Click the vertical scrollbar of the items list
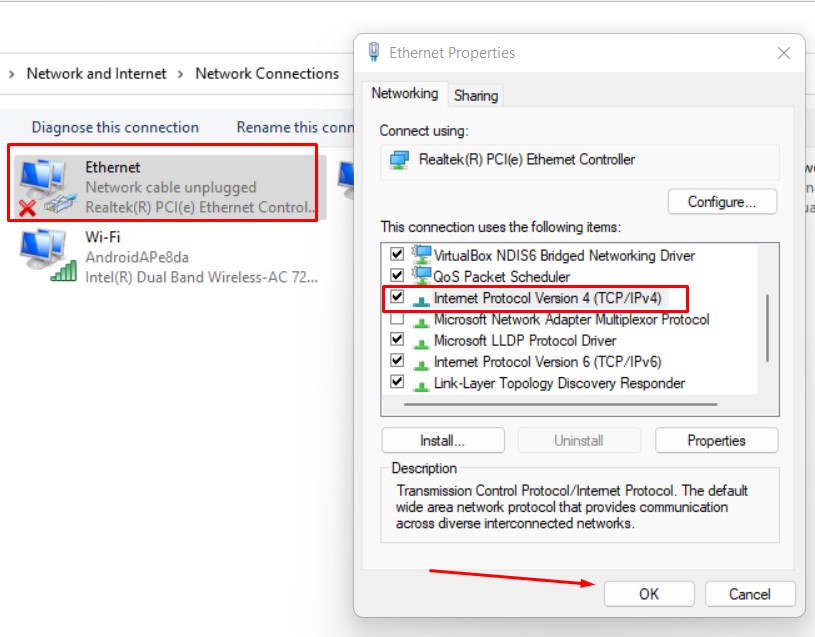This screenshot has width=815, height=637. click(x=767, y=328)
